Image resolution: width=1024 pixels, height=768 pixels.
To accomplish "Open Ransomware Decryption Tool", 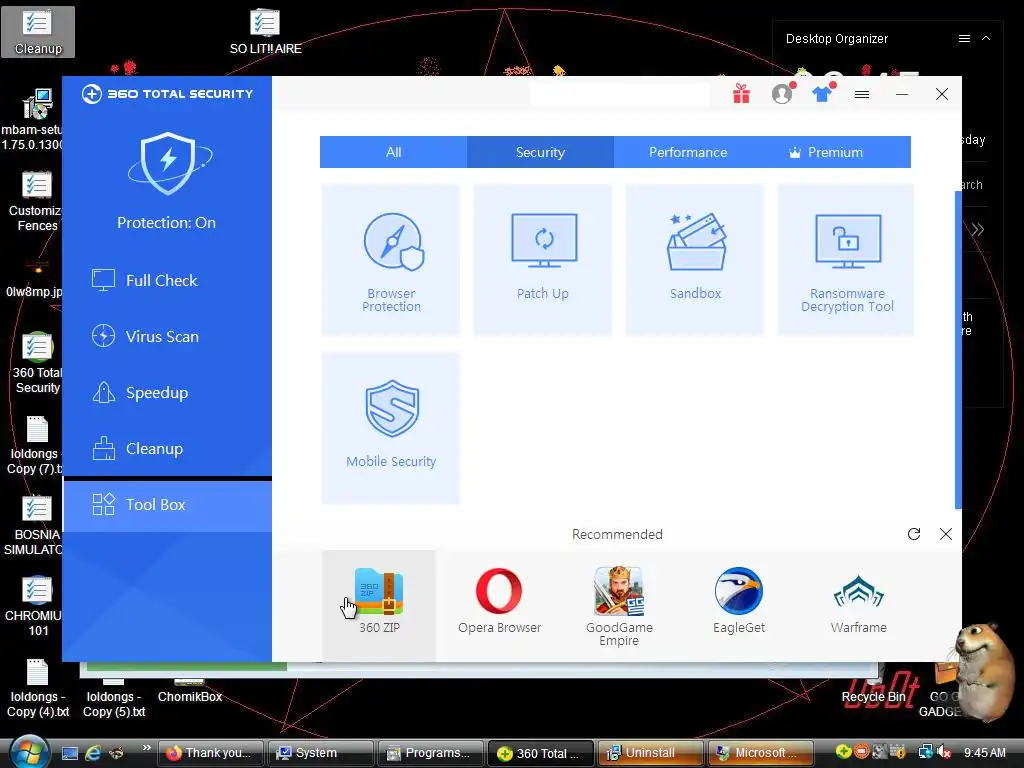I will click(846, 260).
